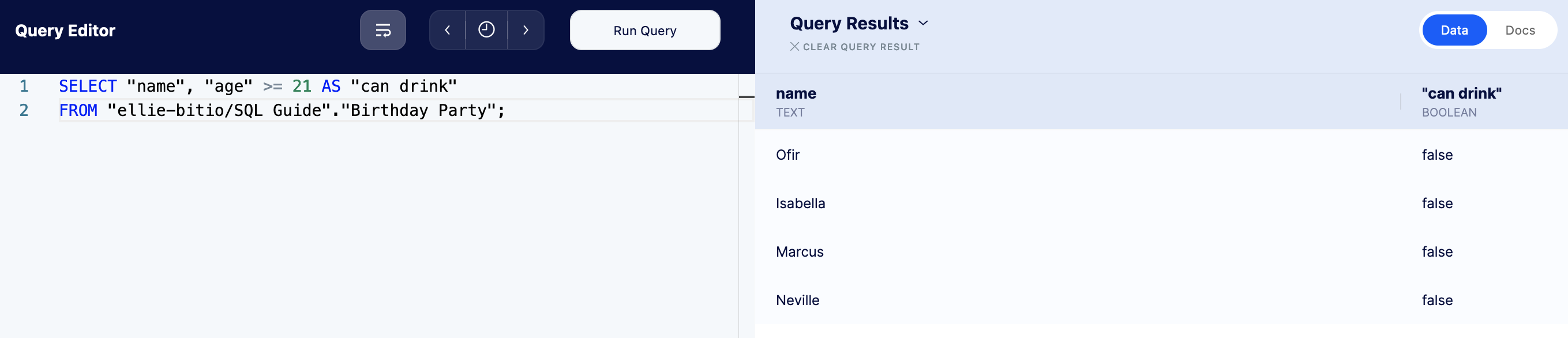Go to previous query with left chevron
The height and width of the screenshot is (338, 1568).
[x=448, y=30]
